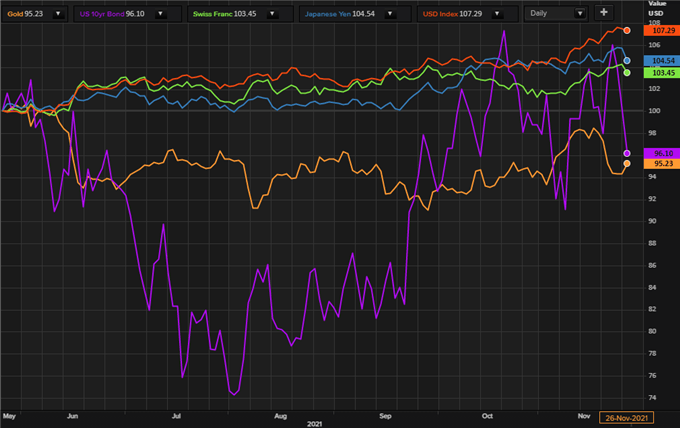The width and height of the screenshot is (680, 428).
Task: Click the plus button to add series
Action: (x=603, y=13)
